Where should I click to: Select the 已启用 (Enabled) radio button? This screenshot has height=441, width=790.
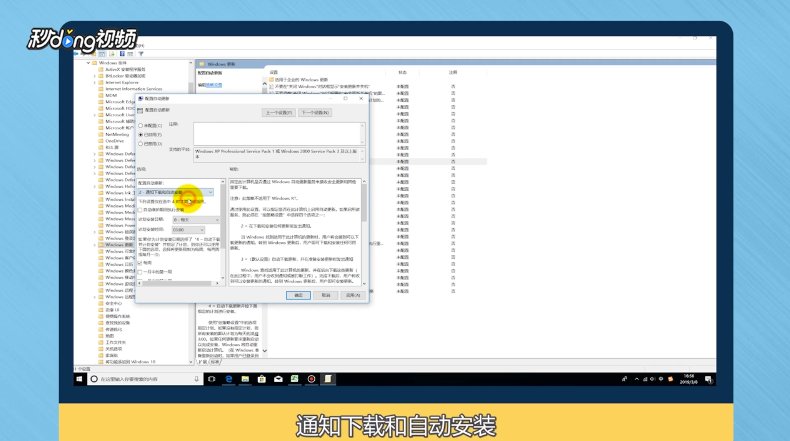coord(141,135)
